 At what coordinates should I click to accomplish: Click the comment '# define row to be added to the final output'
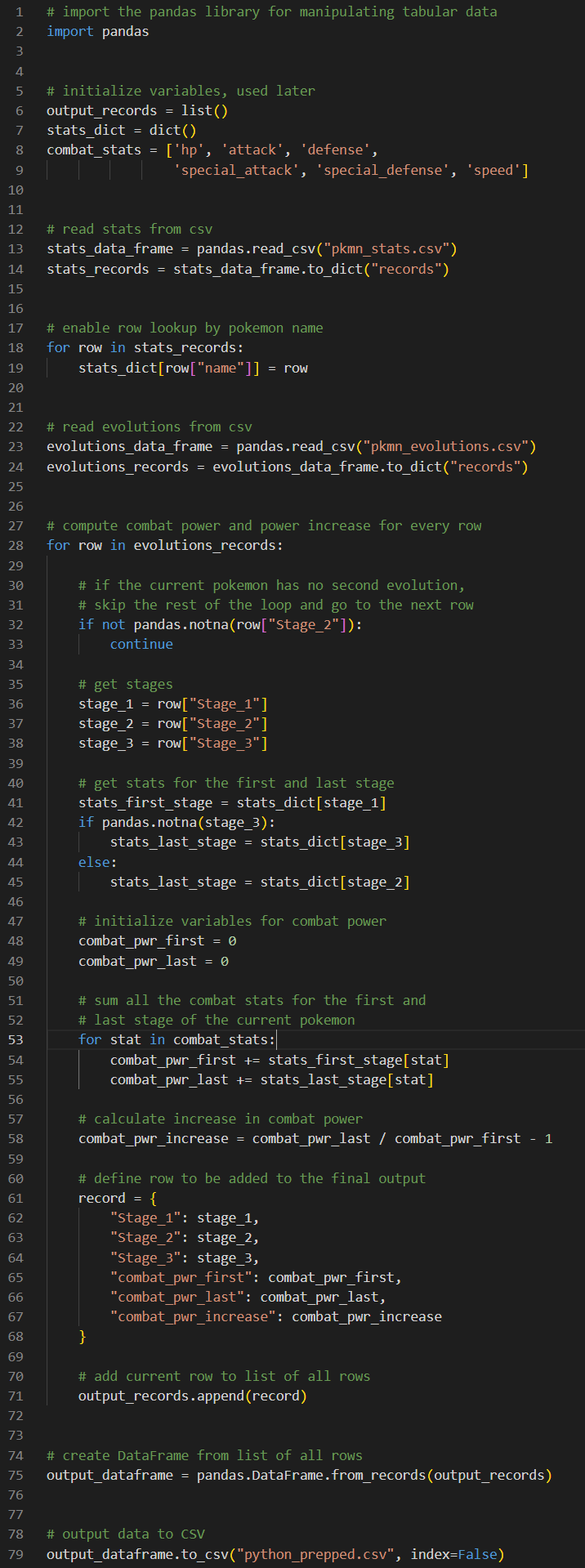click(252, 1178)
